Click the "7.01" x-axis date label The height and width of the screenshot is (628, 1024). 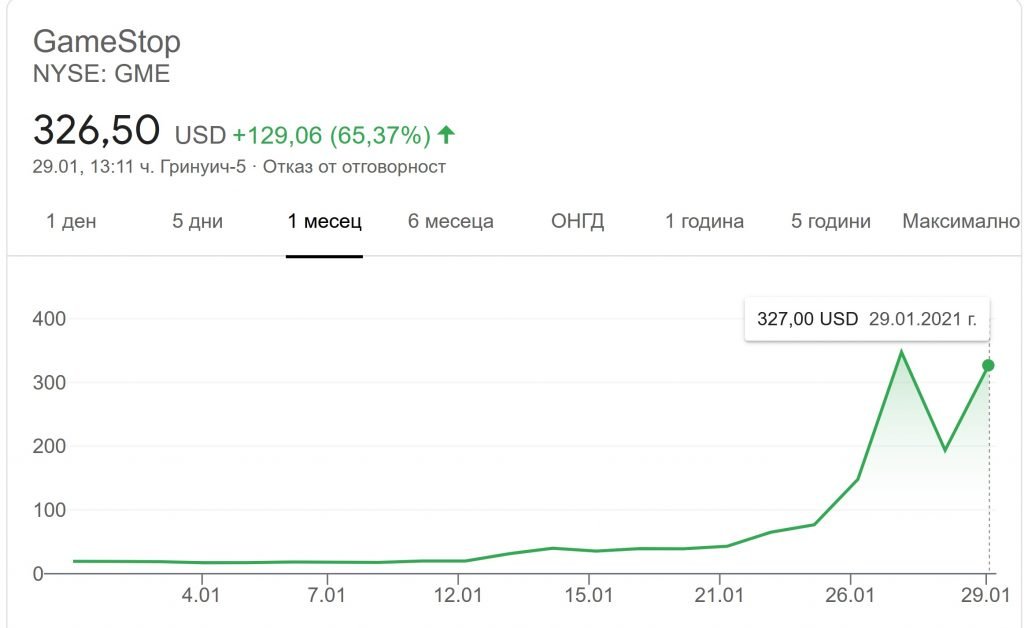click(326, 595)
